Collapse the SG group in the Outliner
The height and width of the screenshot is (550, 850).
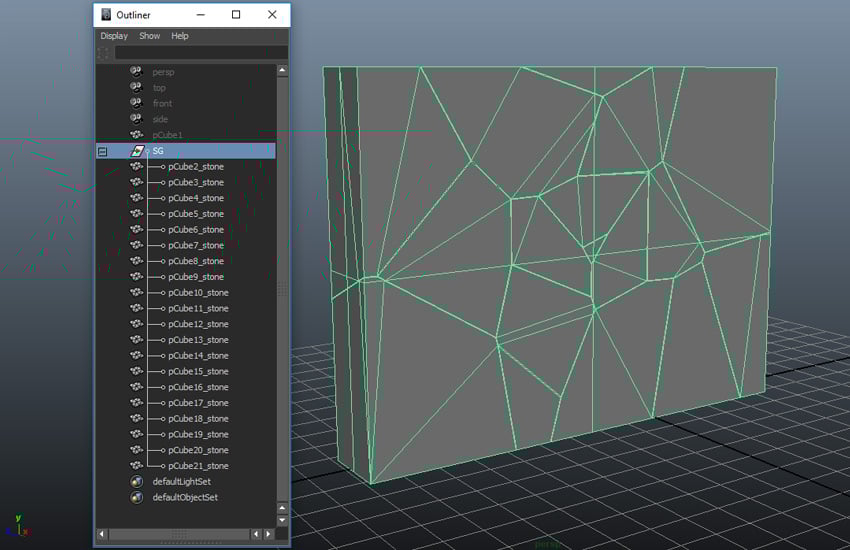tap(102, 151)
